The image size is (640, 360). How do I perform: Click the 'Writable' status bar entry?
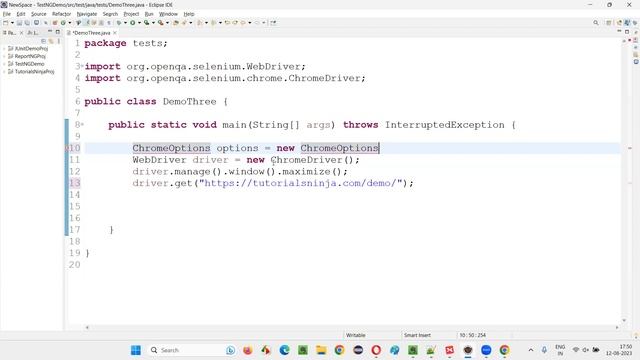(356, 335)
